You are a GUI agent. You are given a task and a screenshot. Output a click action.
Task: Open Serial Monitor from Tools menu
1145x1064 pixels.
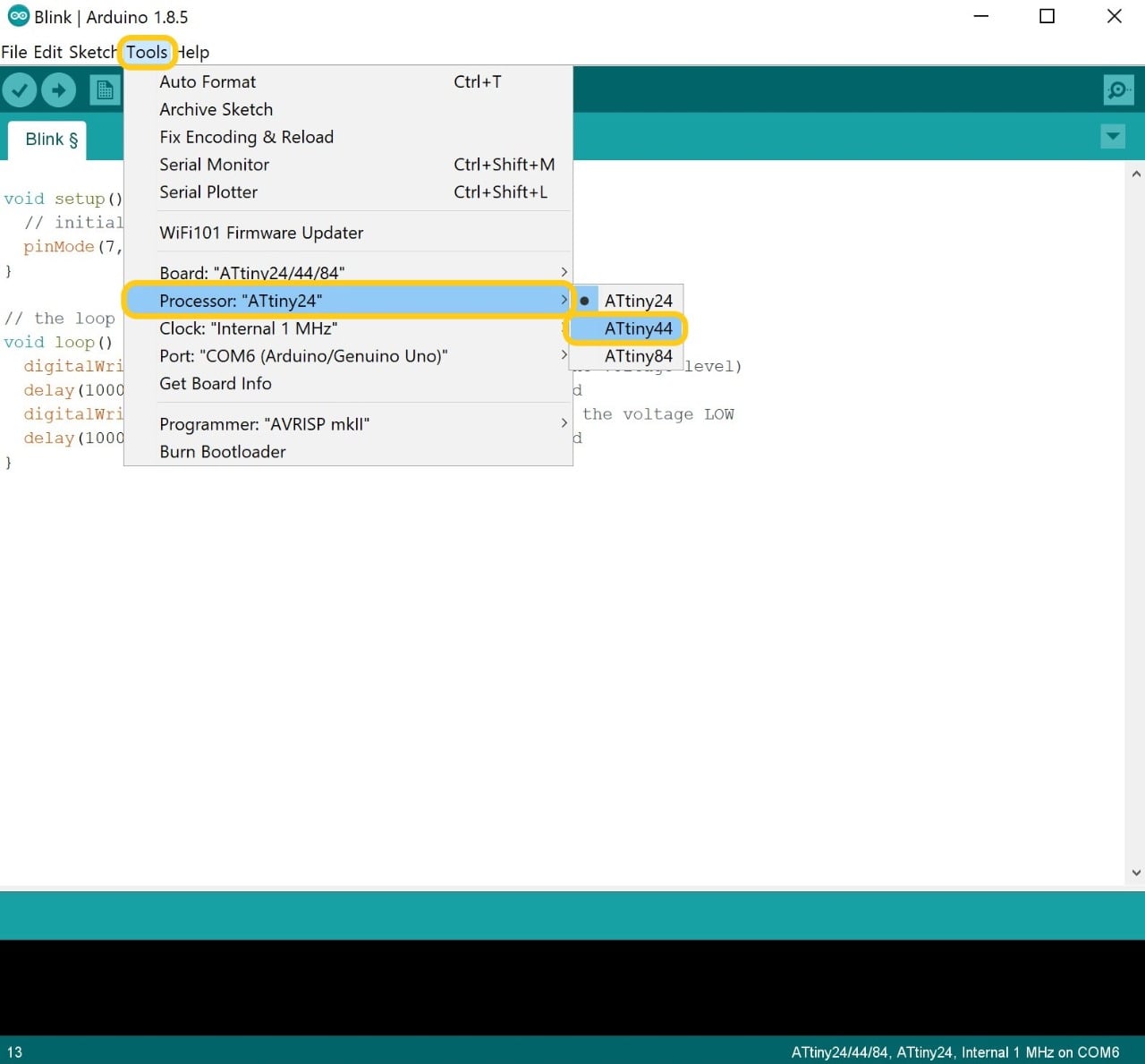[x=348, y=165]
